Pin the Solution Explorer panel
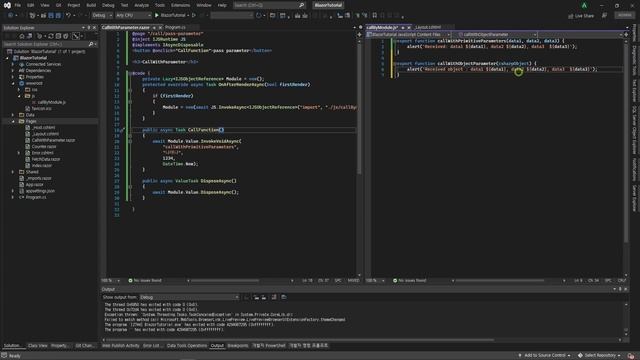The image size is (640, 360). (89, 28)
